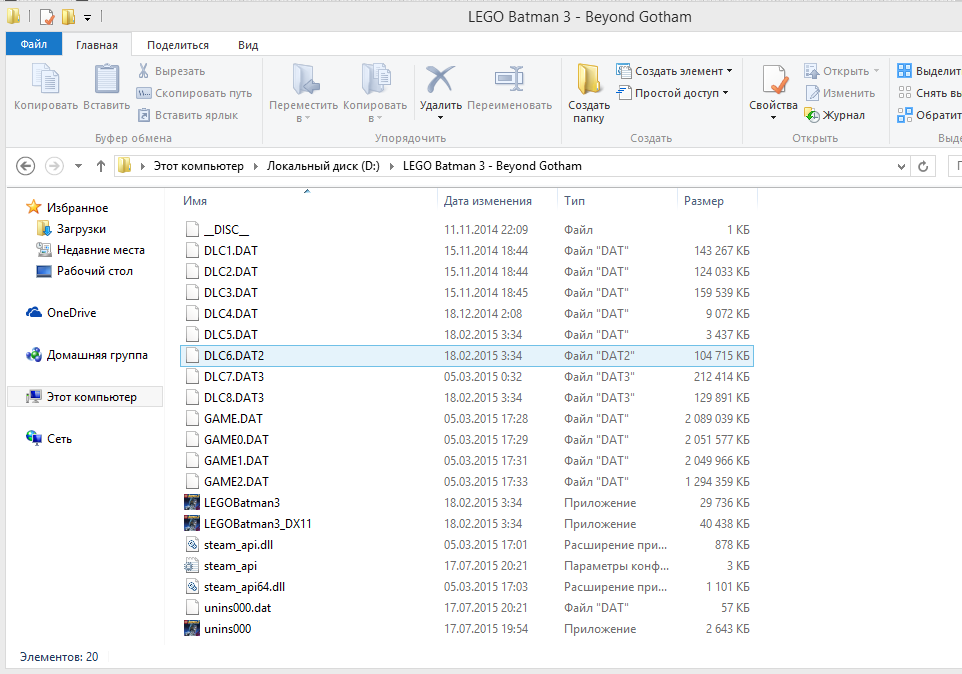Open the Файл menu
The height and width of the screenshot is (674, 962).
click(x=33, y=45)
